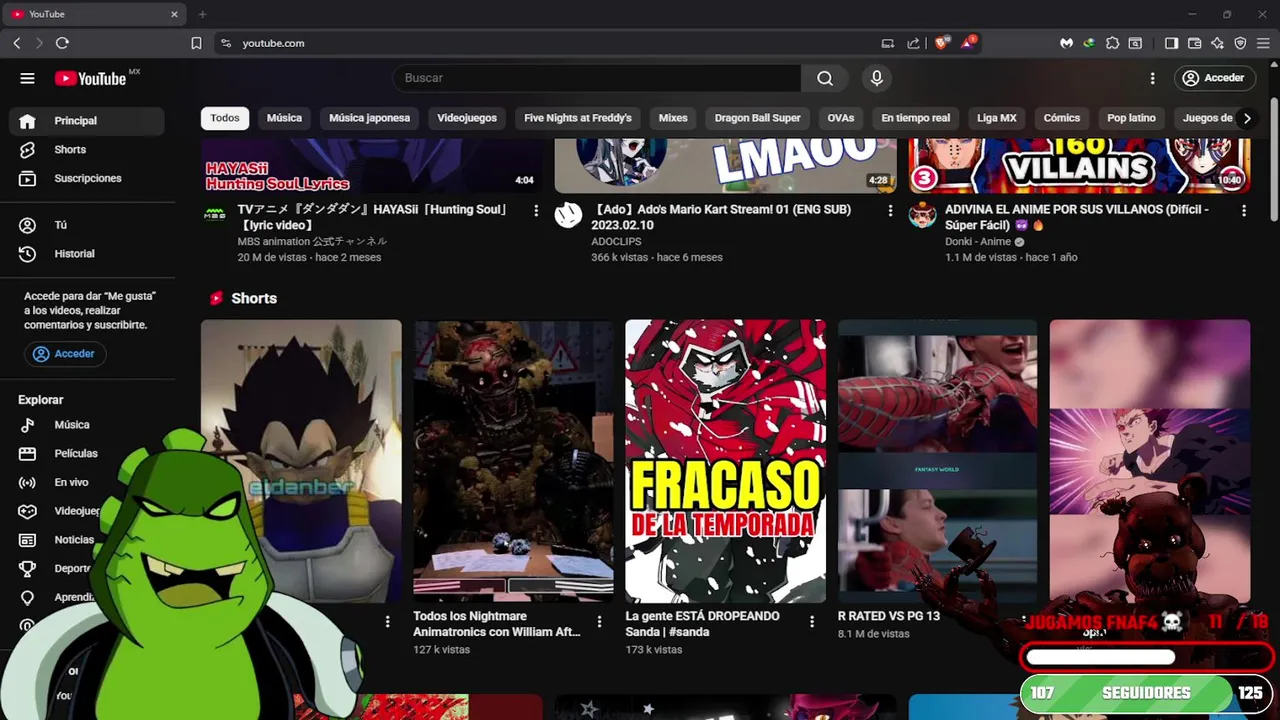Open a new browser tab
This screenshot has height=720, width=1280.
click(202, 14)
